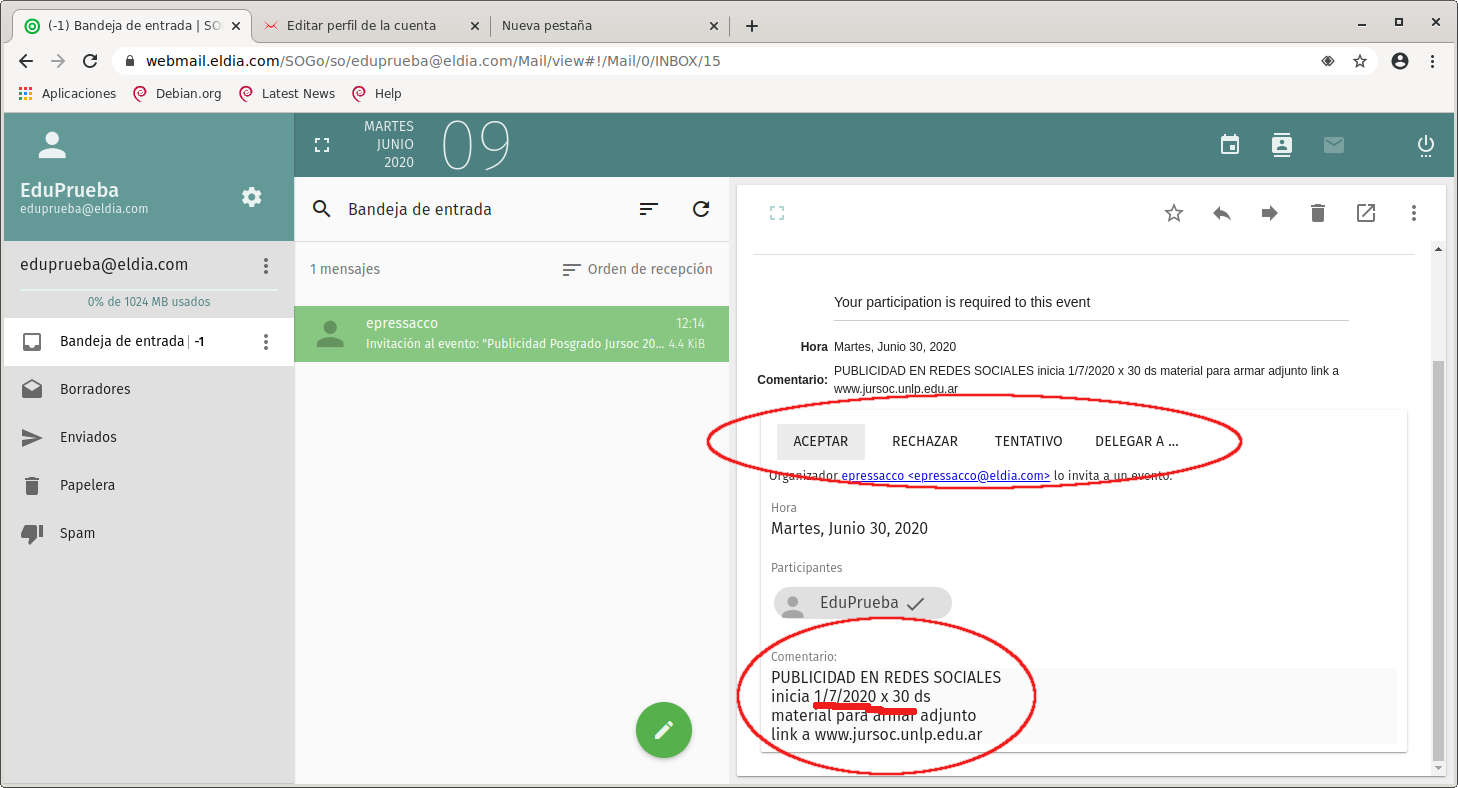Open the Borradores folder
The width and height of the screenshot is (1458, 788).
click(95, 389)
